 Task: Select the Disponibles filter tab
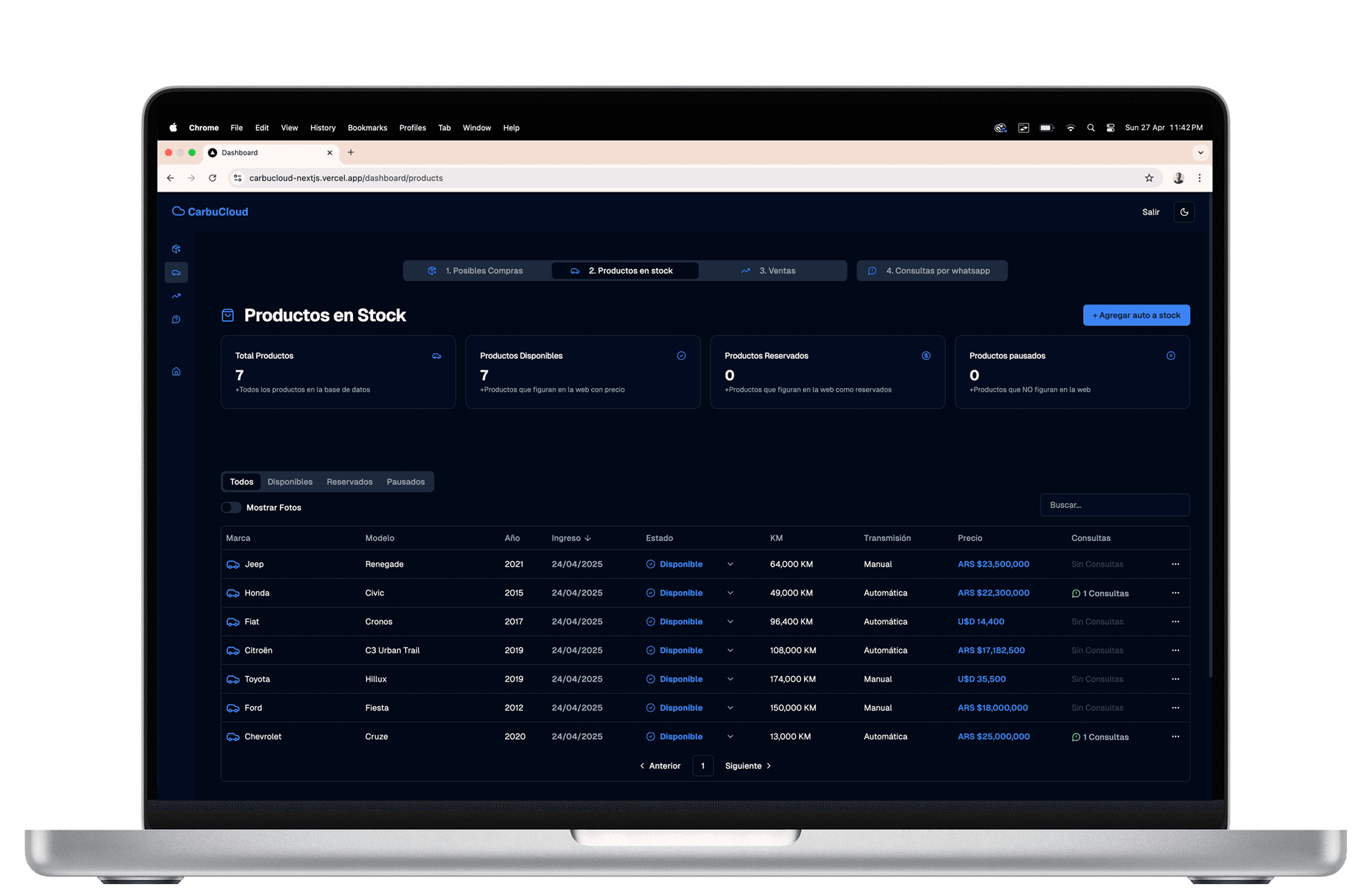click(289, 482)
